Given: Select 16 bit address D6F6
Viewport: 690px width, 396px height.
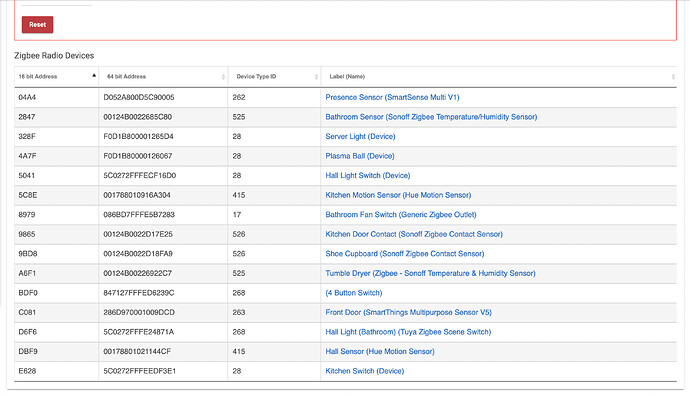Looking at the screenshot, I should pyautogui.click(x=27, y=332).
